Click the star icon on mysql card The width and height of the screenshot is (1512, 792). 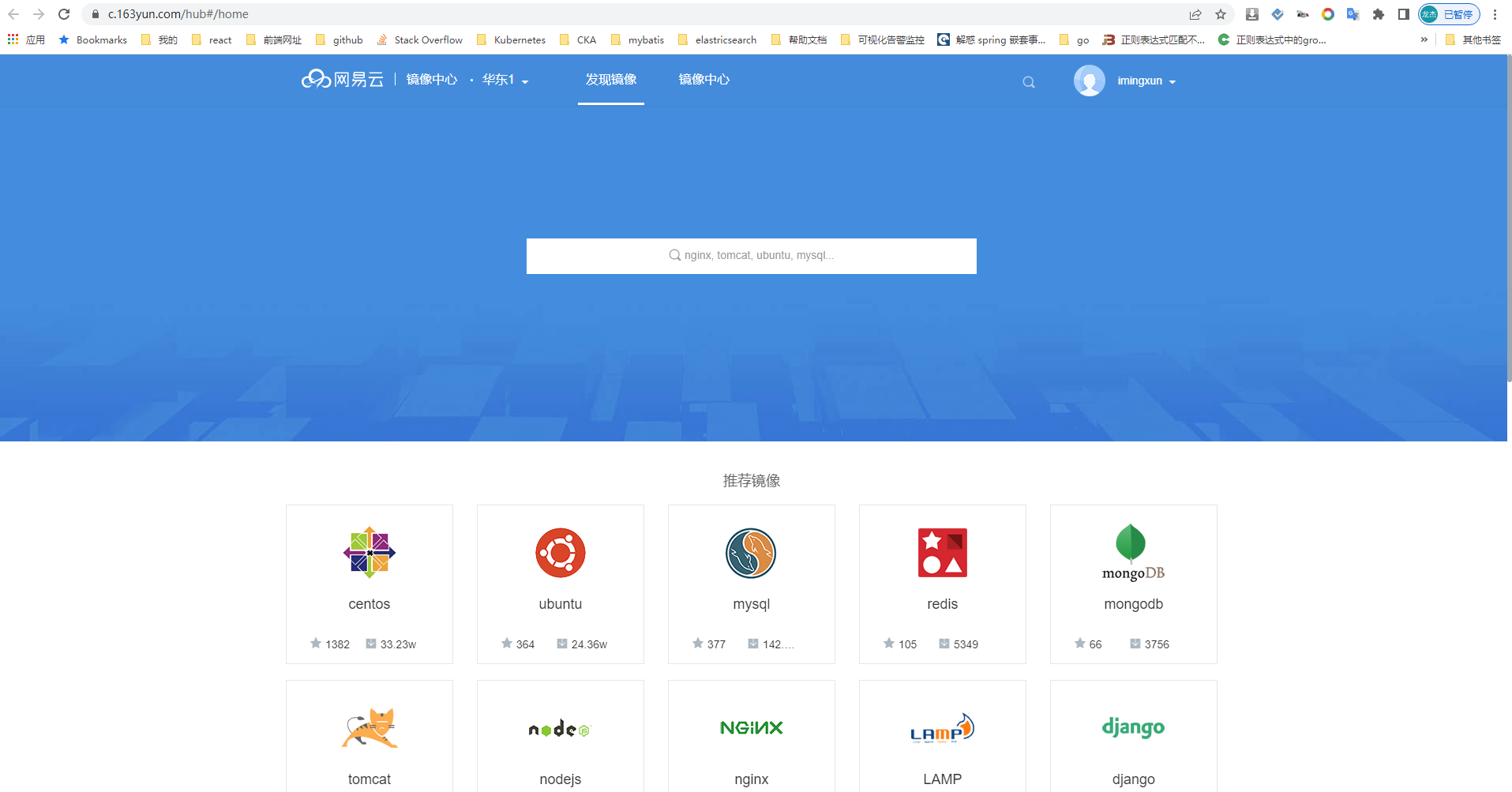pos(698,644)
